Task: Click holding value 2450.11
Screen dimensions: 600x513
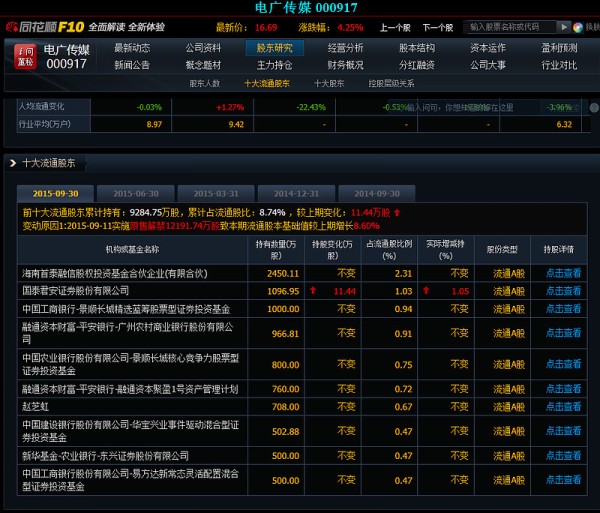Action: (x=283, y=274)
